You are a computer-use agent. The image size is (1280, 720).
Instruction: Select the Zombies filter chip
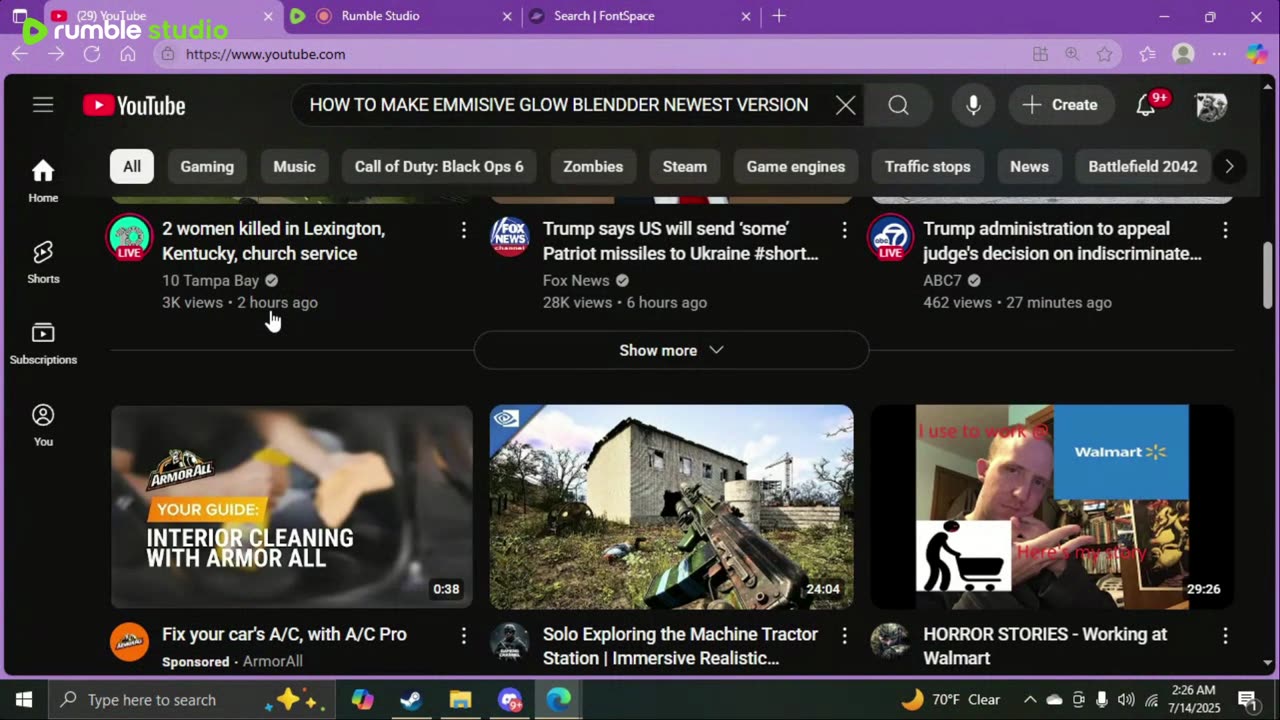click(x=593, y=167)
